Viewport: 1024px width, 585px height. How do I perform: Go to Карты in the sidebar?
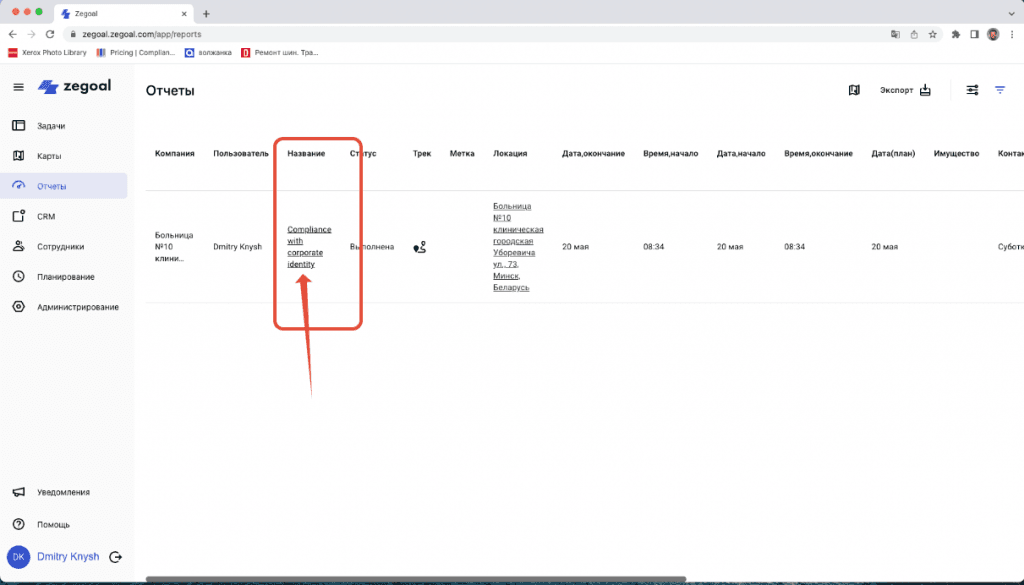tap(50, 156)
